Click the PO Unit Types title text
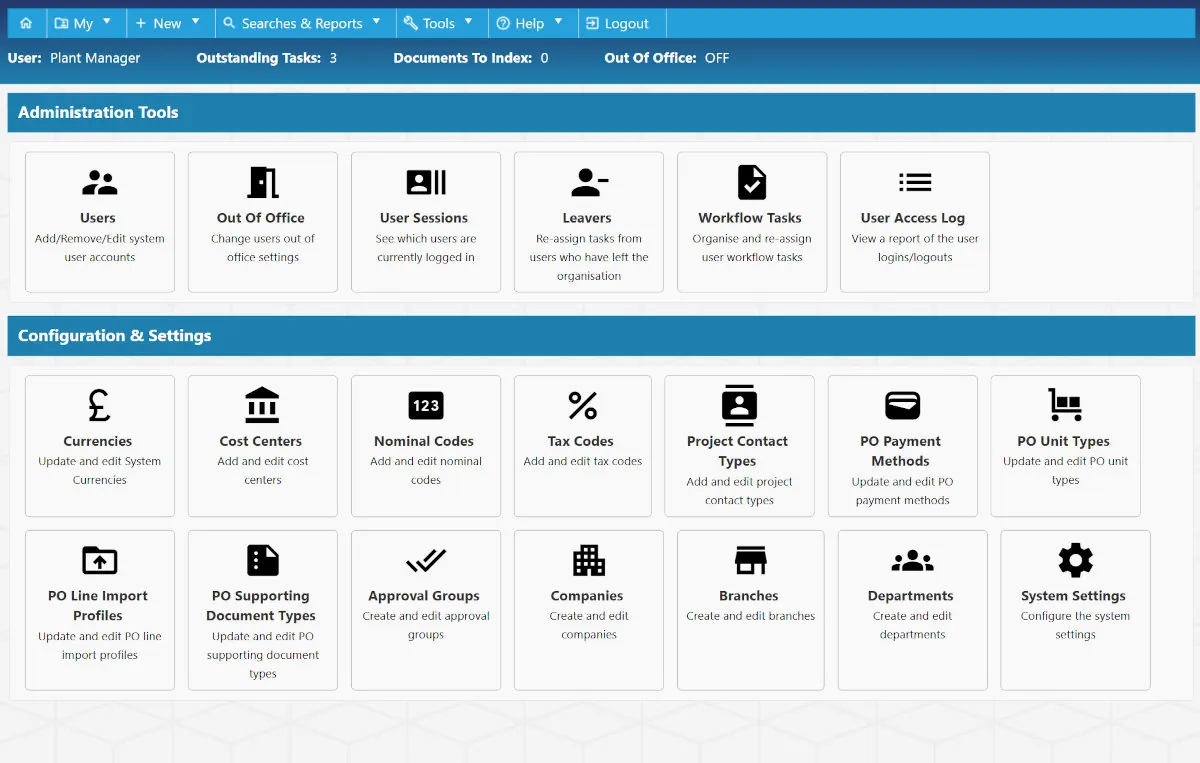Viewport: 1200px width, 763px height. 1064,441
